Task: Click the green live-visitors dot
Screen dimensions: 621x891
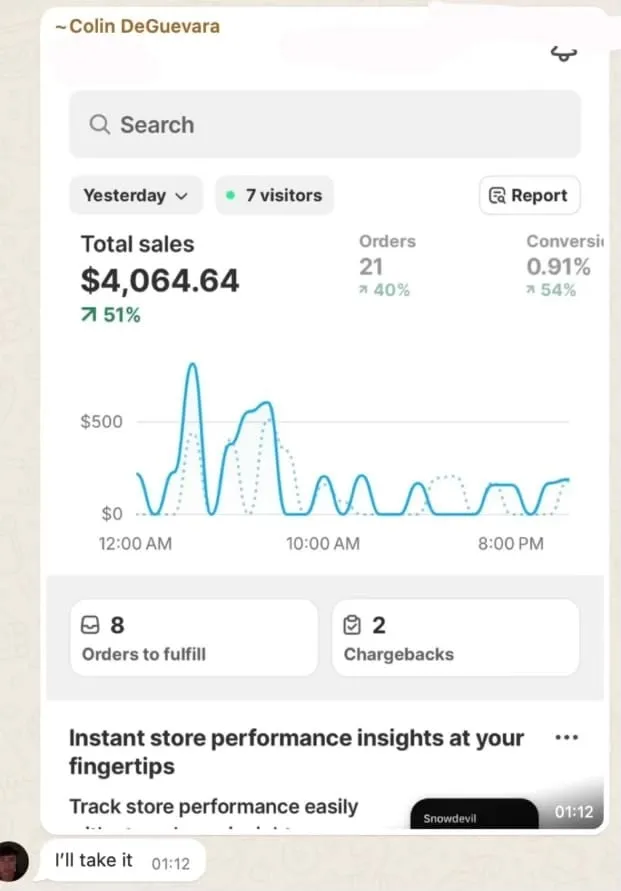Action: [x=230, y=196]
